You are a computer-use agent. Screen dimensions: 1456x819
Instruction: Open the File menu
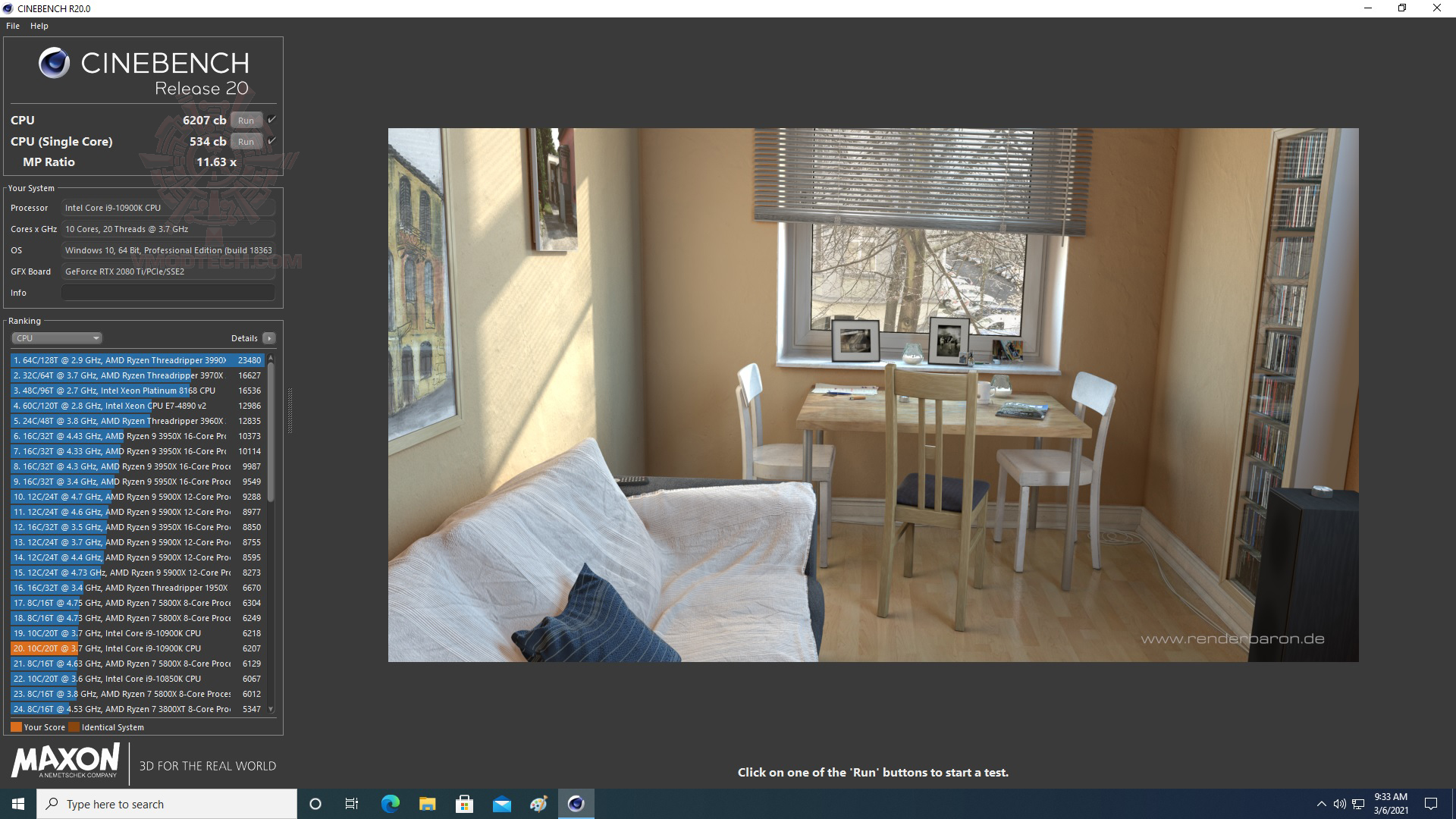coord(13,26)
